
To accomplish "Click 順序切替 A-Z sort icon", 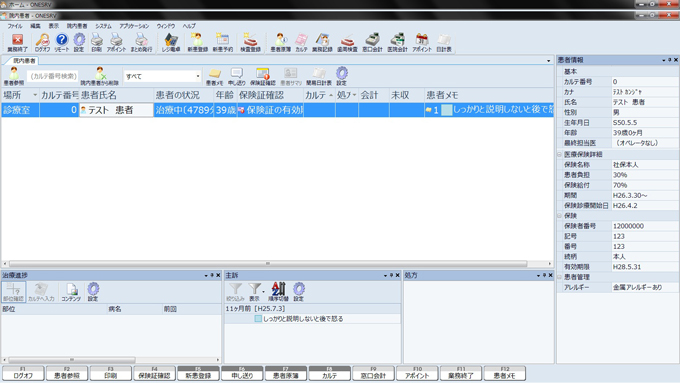I will click(x=278, y=292).
